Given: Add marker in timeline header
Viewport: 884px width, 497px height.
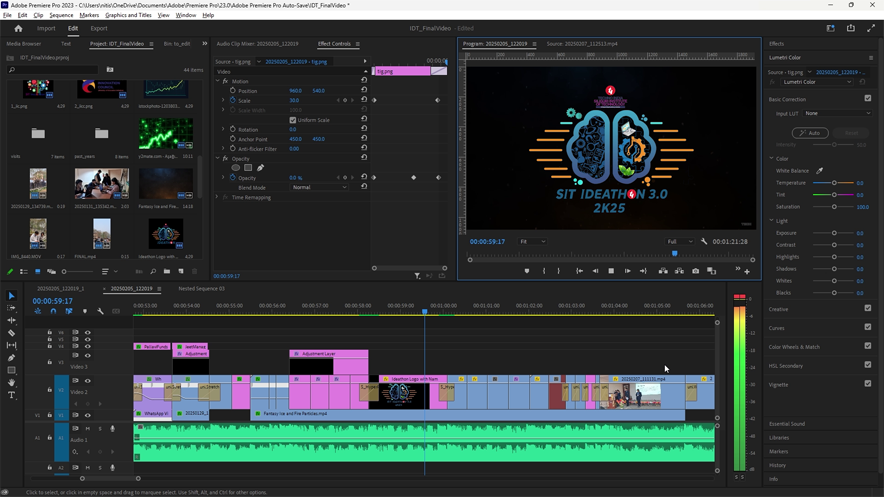Looking at the screenshot, I should pos(85,311).
